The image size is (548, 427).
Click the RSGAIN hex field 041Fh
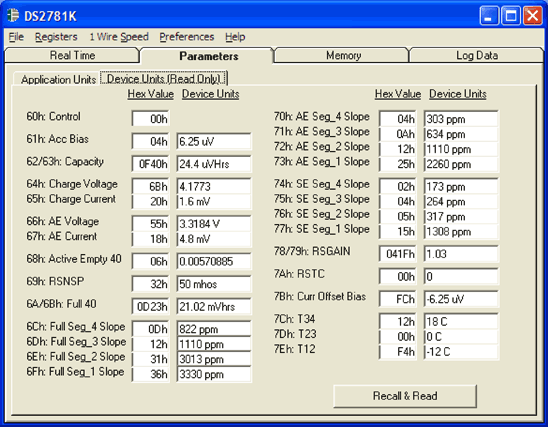click(x=398, y=254)
